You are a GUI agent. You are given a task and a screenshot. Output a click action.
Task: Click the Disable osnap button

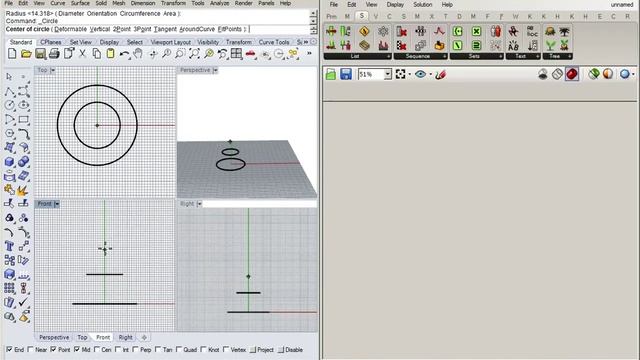coord(290,350)
